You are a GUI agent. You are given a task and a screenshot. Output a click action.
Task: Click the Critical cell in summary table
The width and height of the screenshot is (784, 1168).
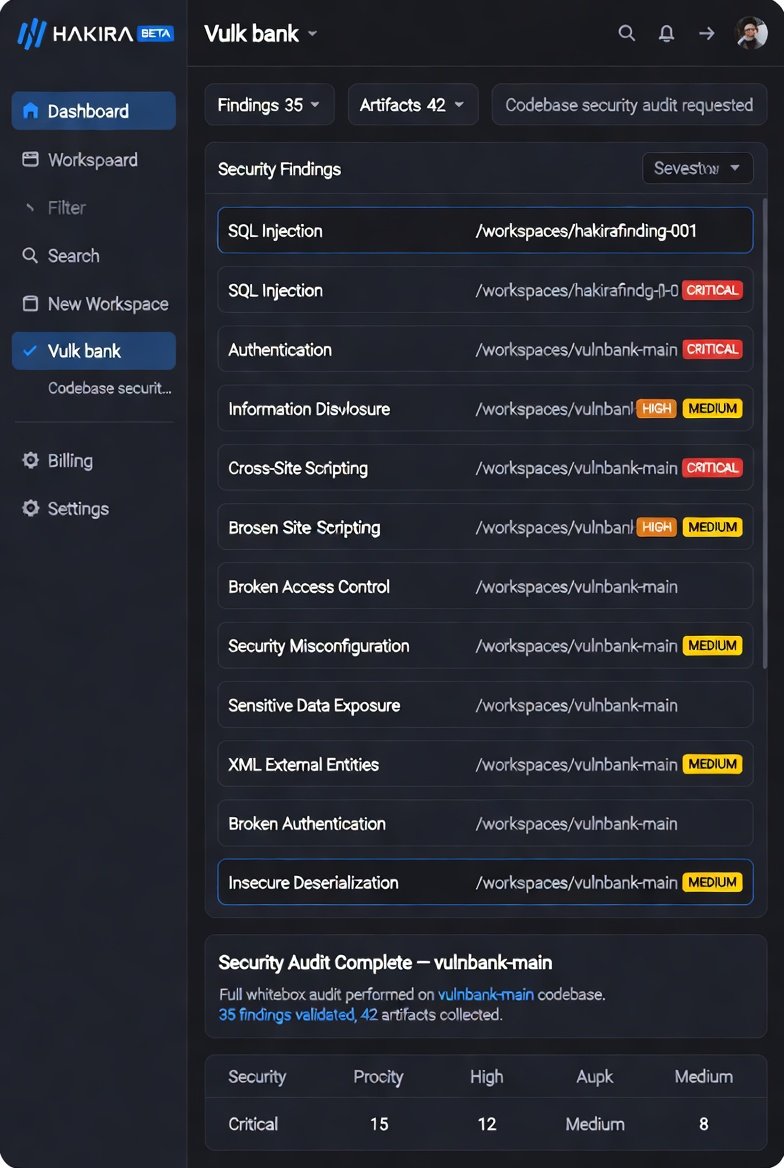click(253, 1123)
